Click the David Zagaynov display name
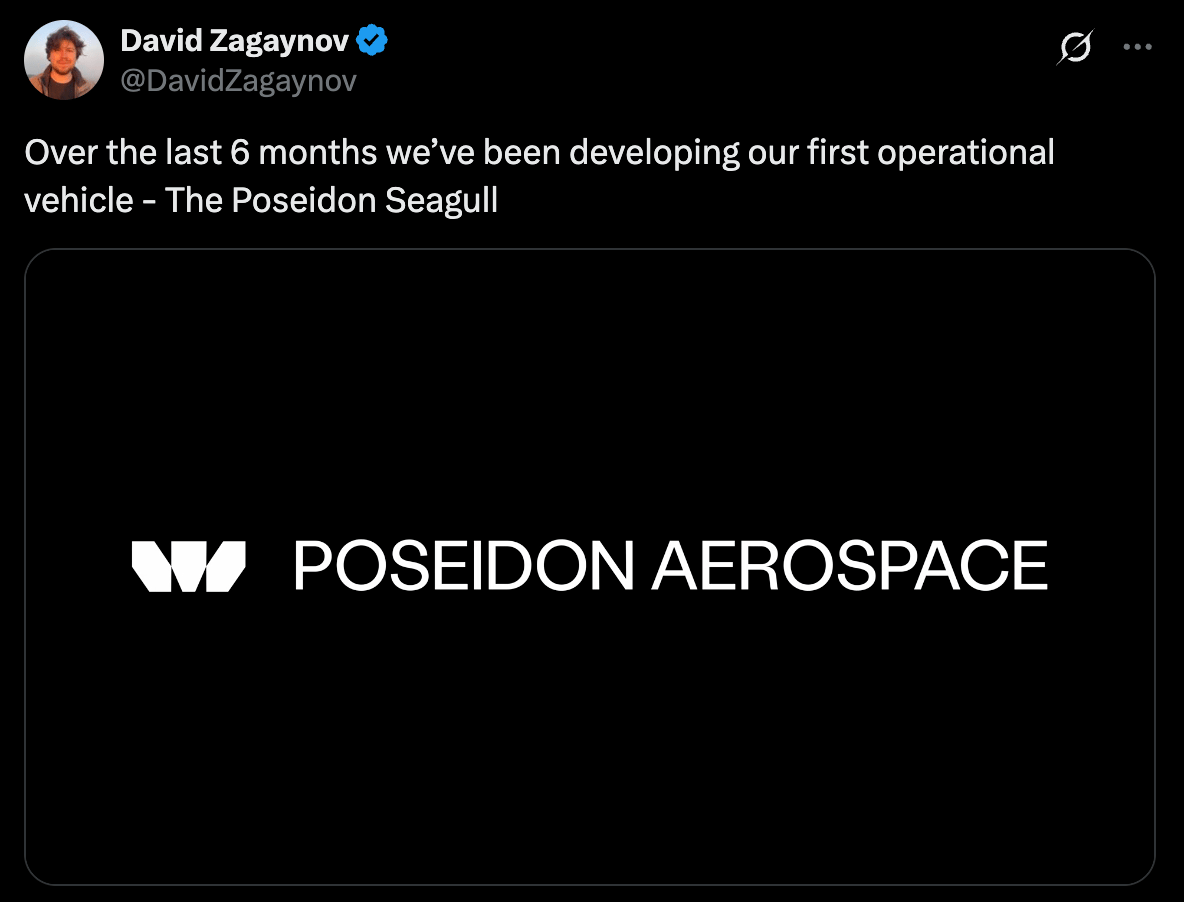The image size is (1184, 902). click(x=234, y=41)
